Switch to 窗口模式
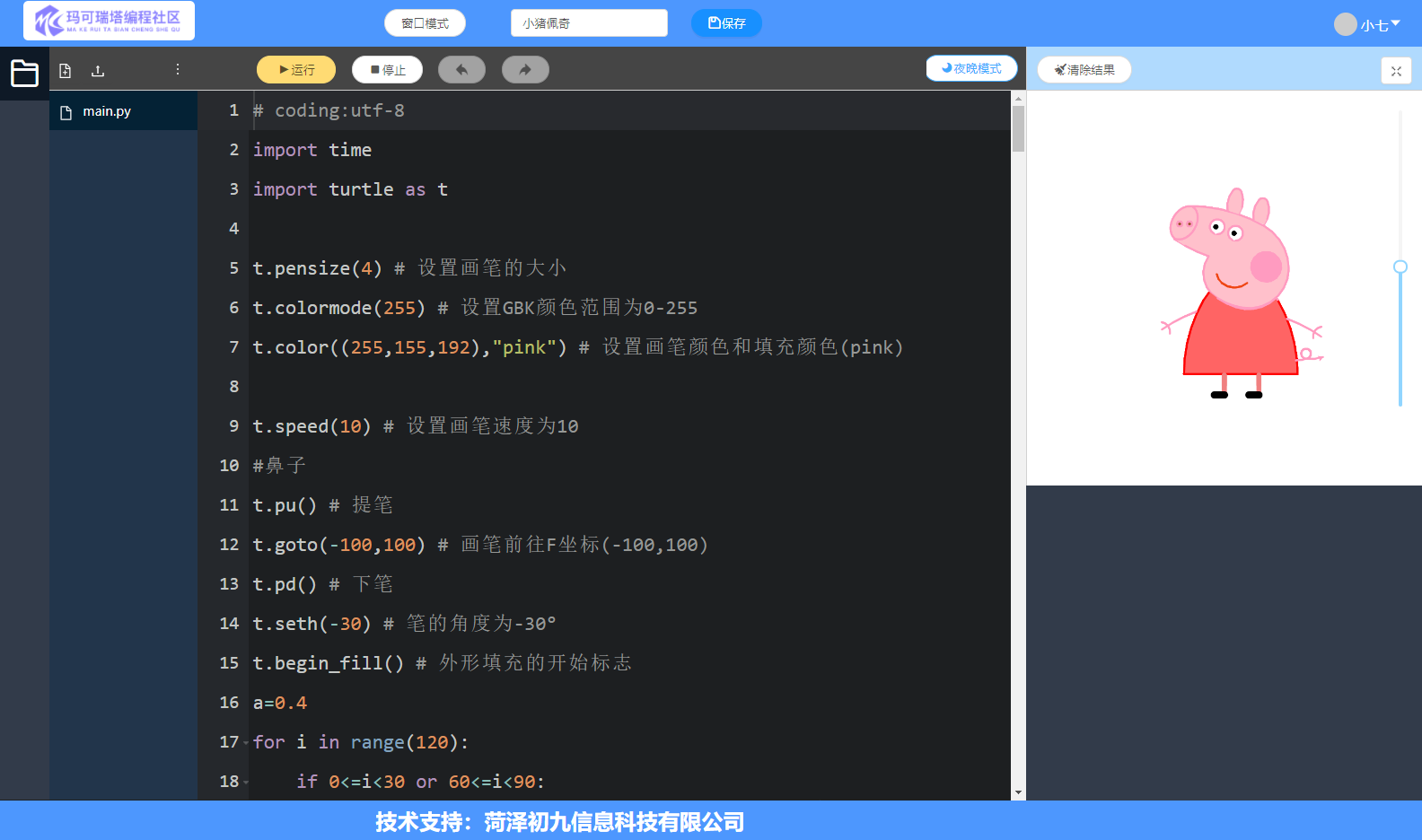 tap(425, 23)
